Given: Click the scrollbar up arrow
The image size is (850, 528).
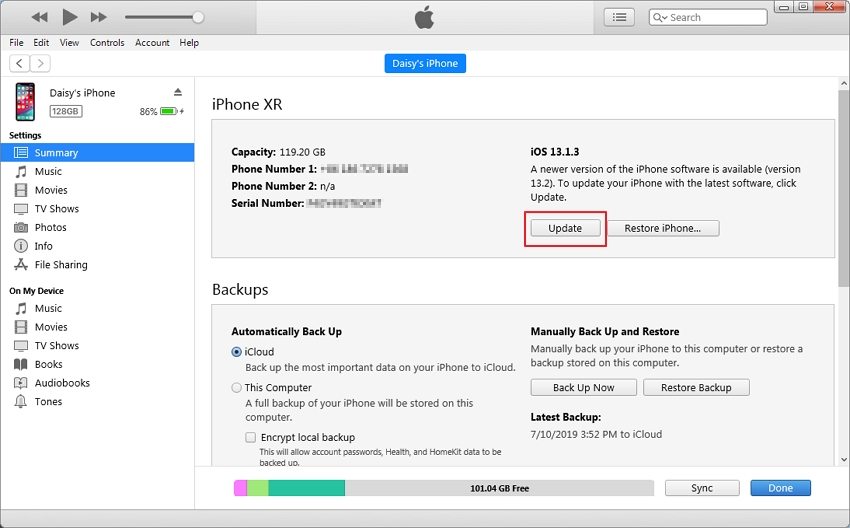Looking at the screenshot, I should click(x=843, y=84).
